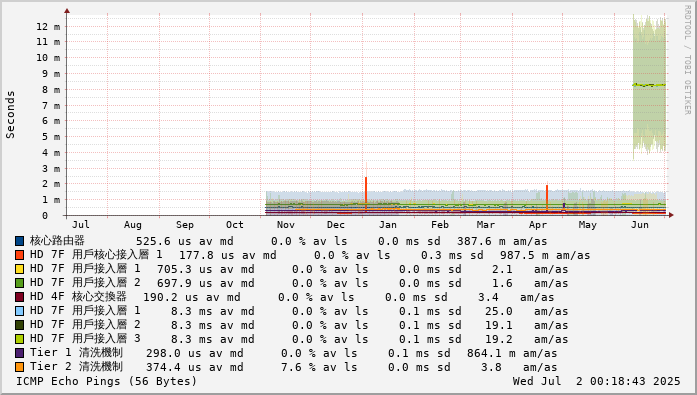Click the dark red HD 4F 核心交換器 swatch
This screenshot has height=395, width=697.
[x=20, y=297]
